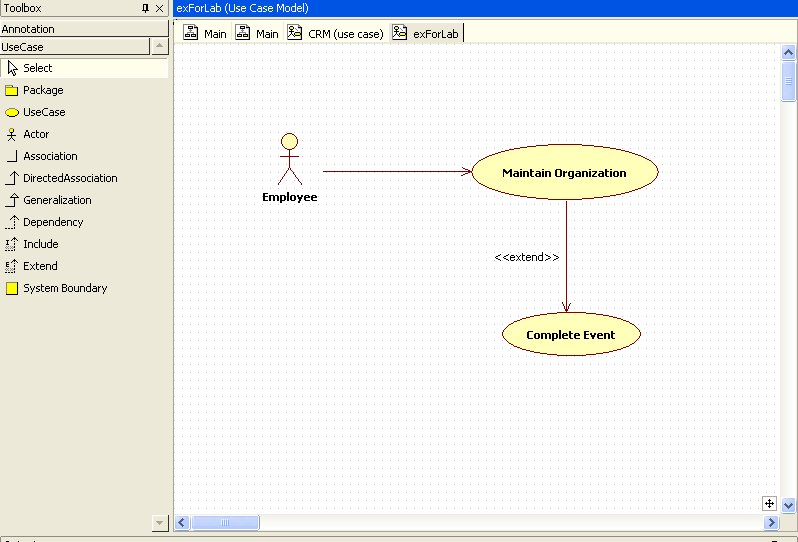Click the <<extend>> relationship label

[527, 258]
